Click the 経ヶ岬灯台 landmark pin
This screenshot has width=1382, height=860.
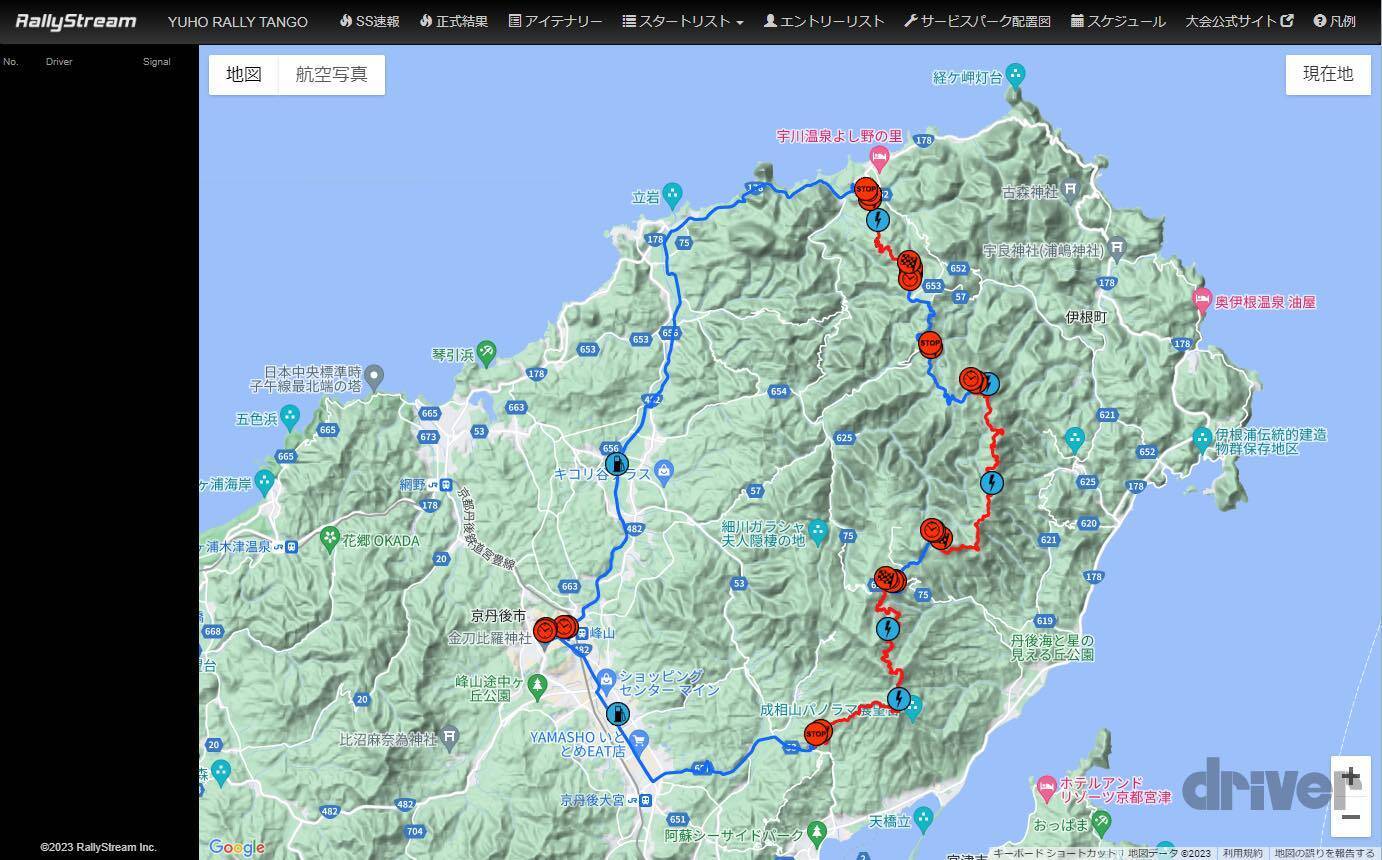(x=1016, y=75)
